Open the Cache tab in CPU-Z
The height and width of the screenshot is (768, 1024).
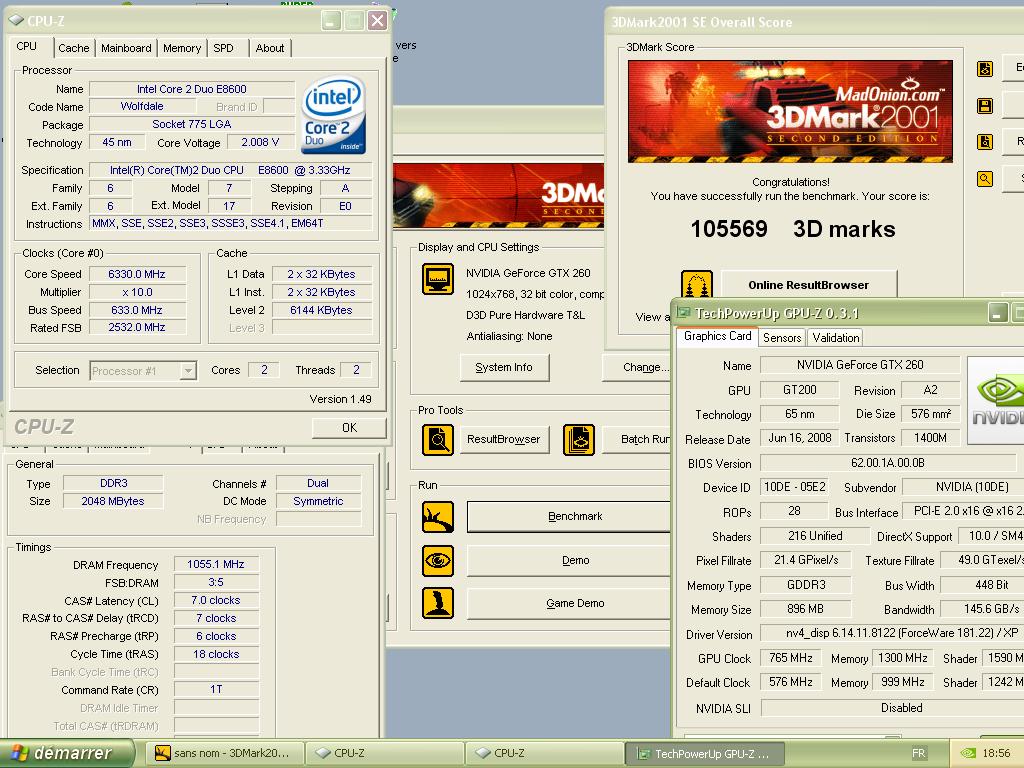click(73, 48)
